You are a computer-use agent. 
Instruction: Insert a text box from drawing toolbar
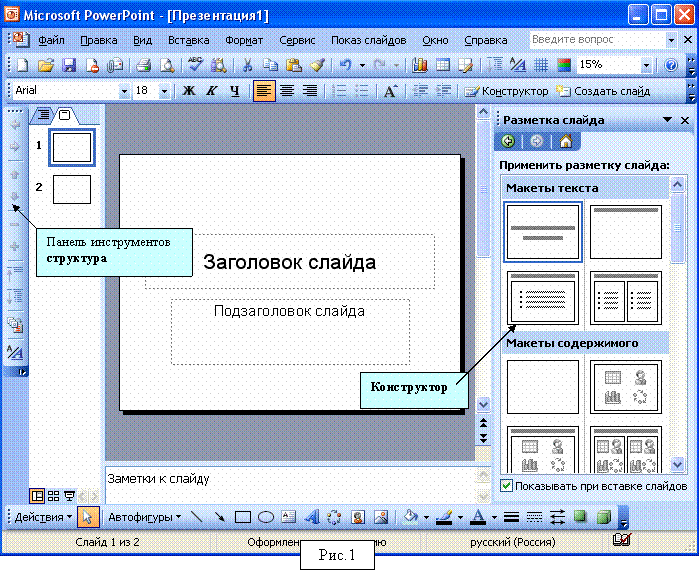289,517
